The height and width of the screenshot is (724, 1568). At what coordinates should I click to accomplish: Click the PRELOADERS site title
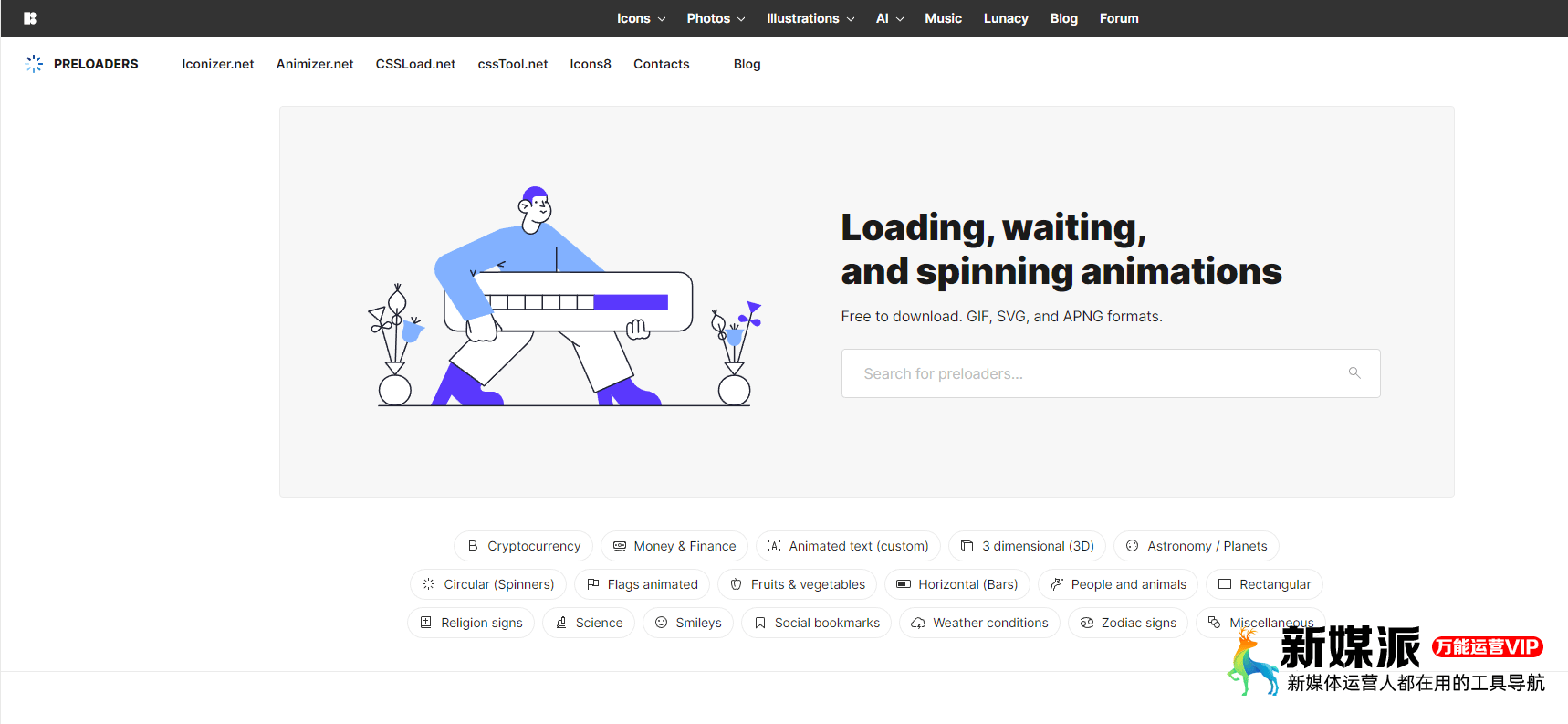coord(96,64)
